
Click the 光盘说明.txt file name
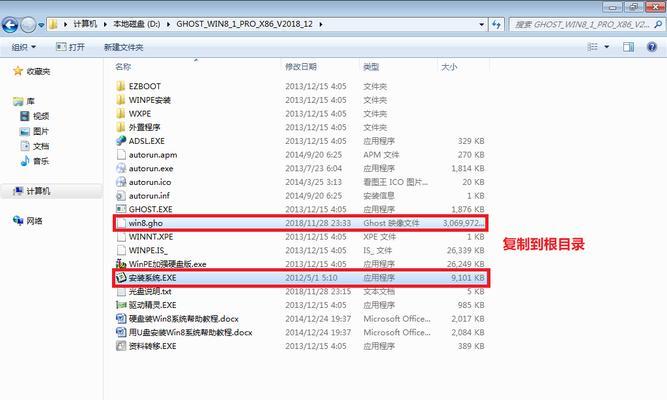(150, 291)
